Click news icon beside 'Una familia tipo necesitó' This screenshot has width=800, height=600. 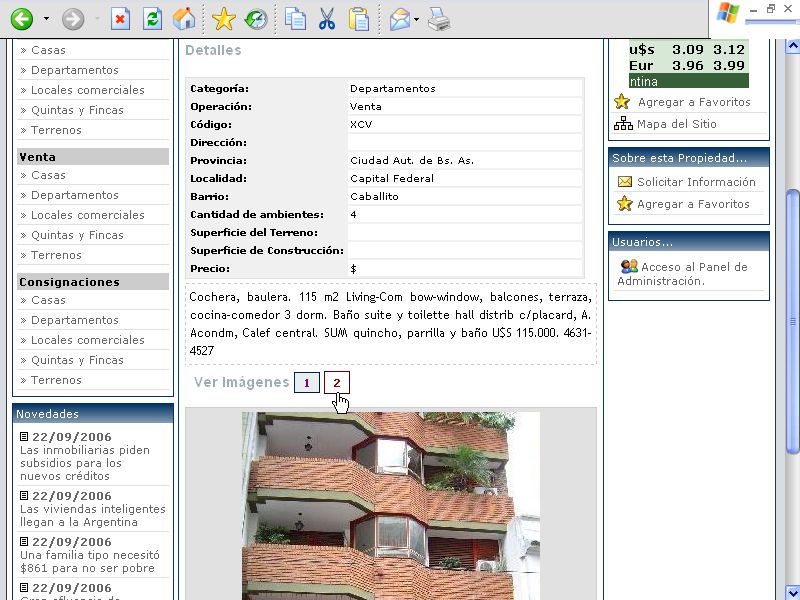23,541
